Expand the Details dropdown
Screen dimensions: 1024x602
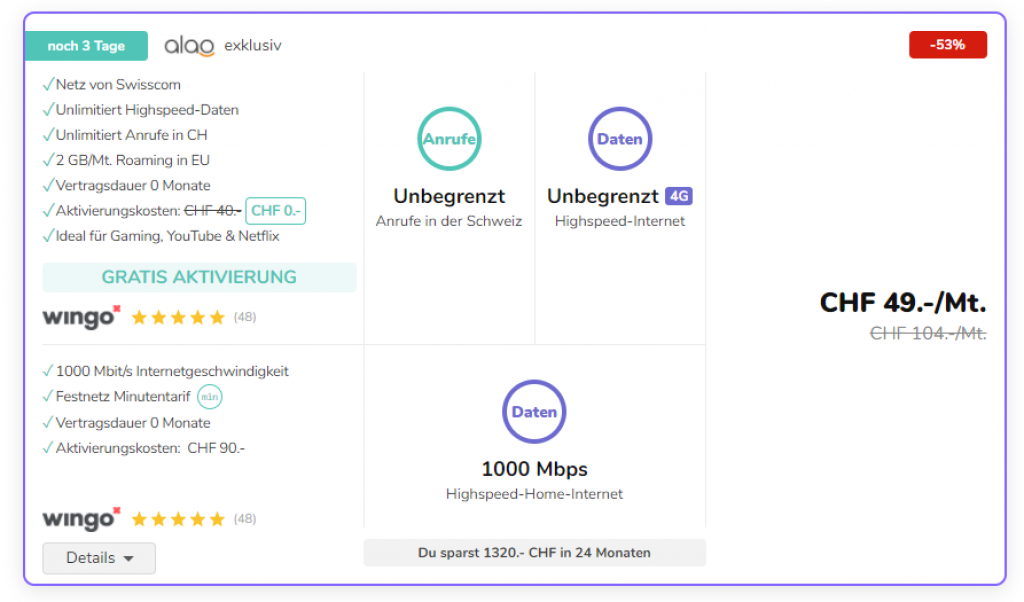coord(99,558)
